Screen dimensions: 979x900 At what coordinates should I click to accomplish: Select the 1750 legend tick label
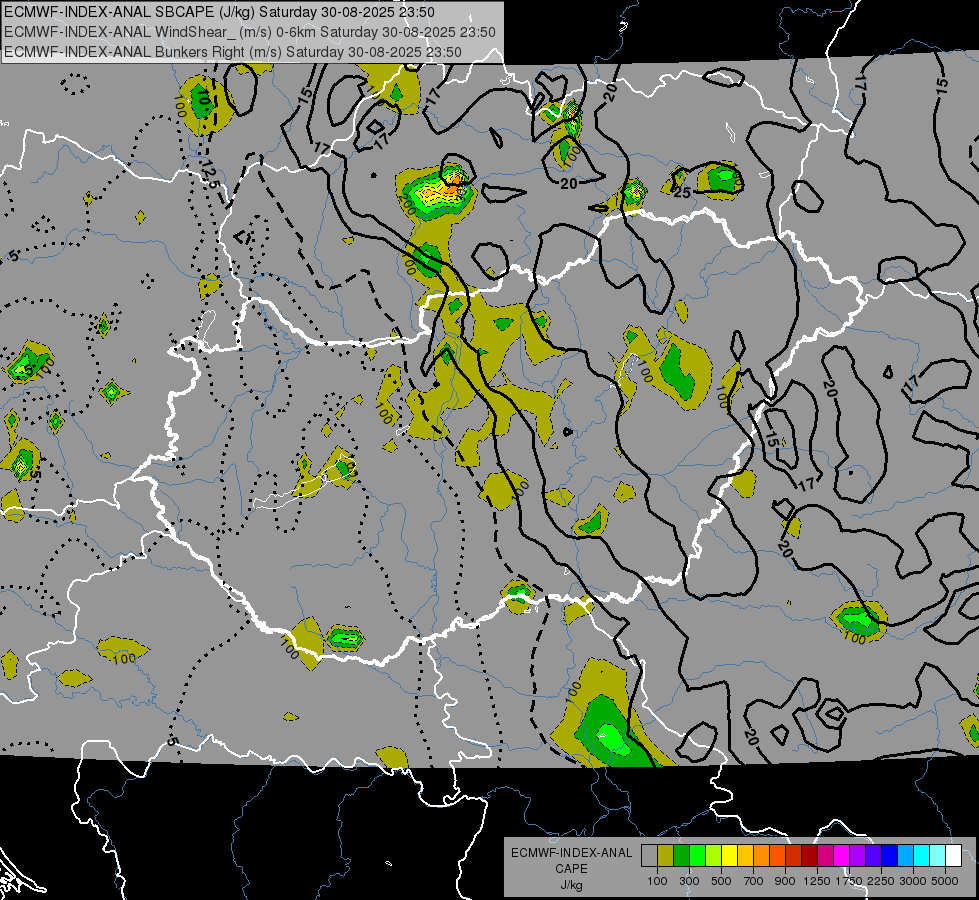tap(849, 881)
